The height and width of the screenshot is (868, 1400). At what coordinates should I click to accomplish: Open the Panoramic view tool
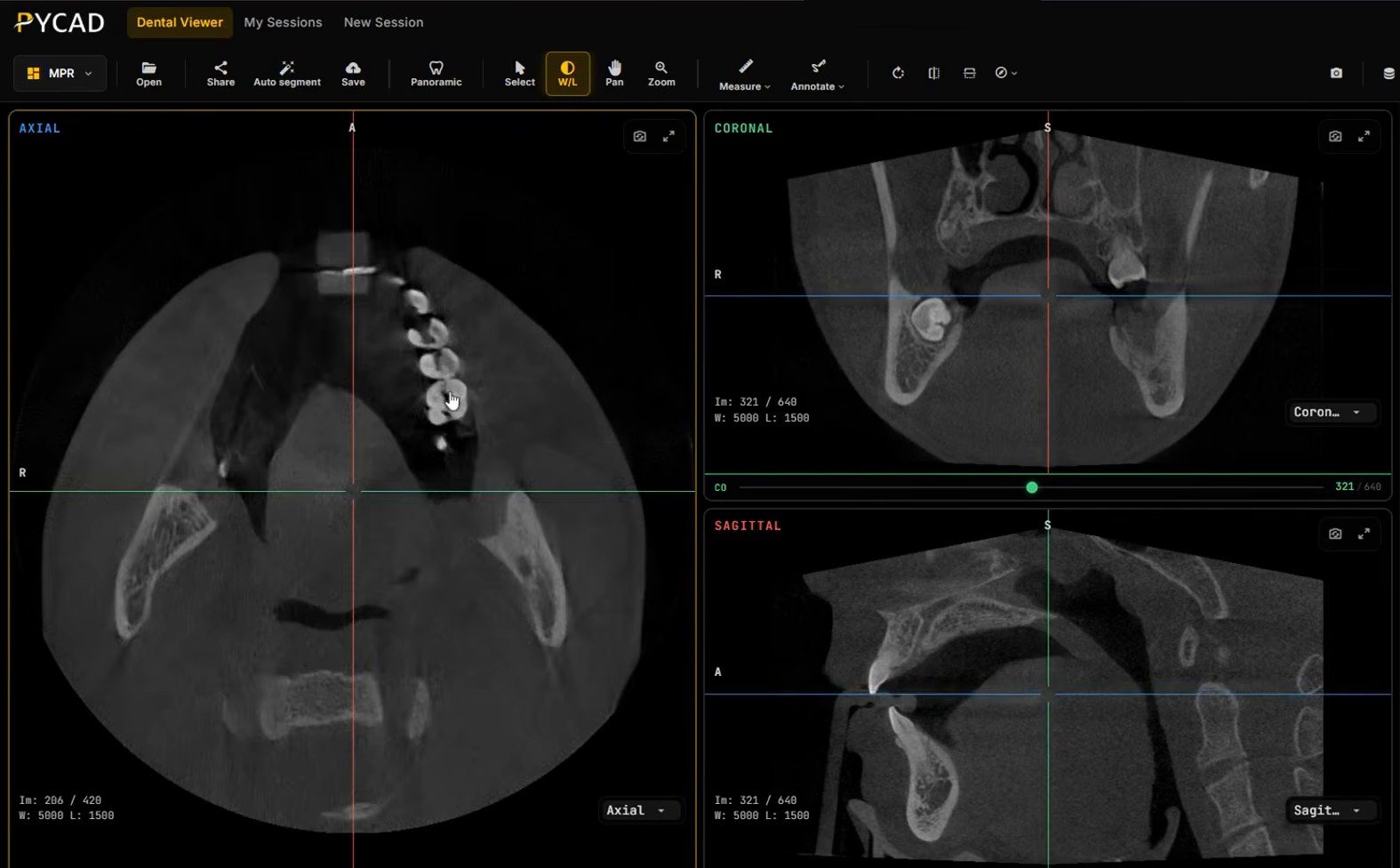tap(436, 74)
